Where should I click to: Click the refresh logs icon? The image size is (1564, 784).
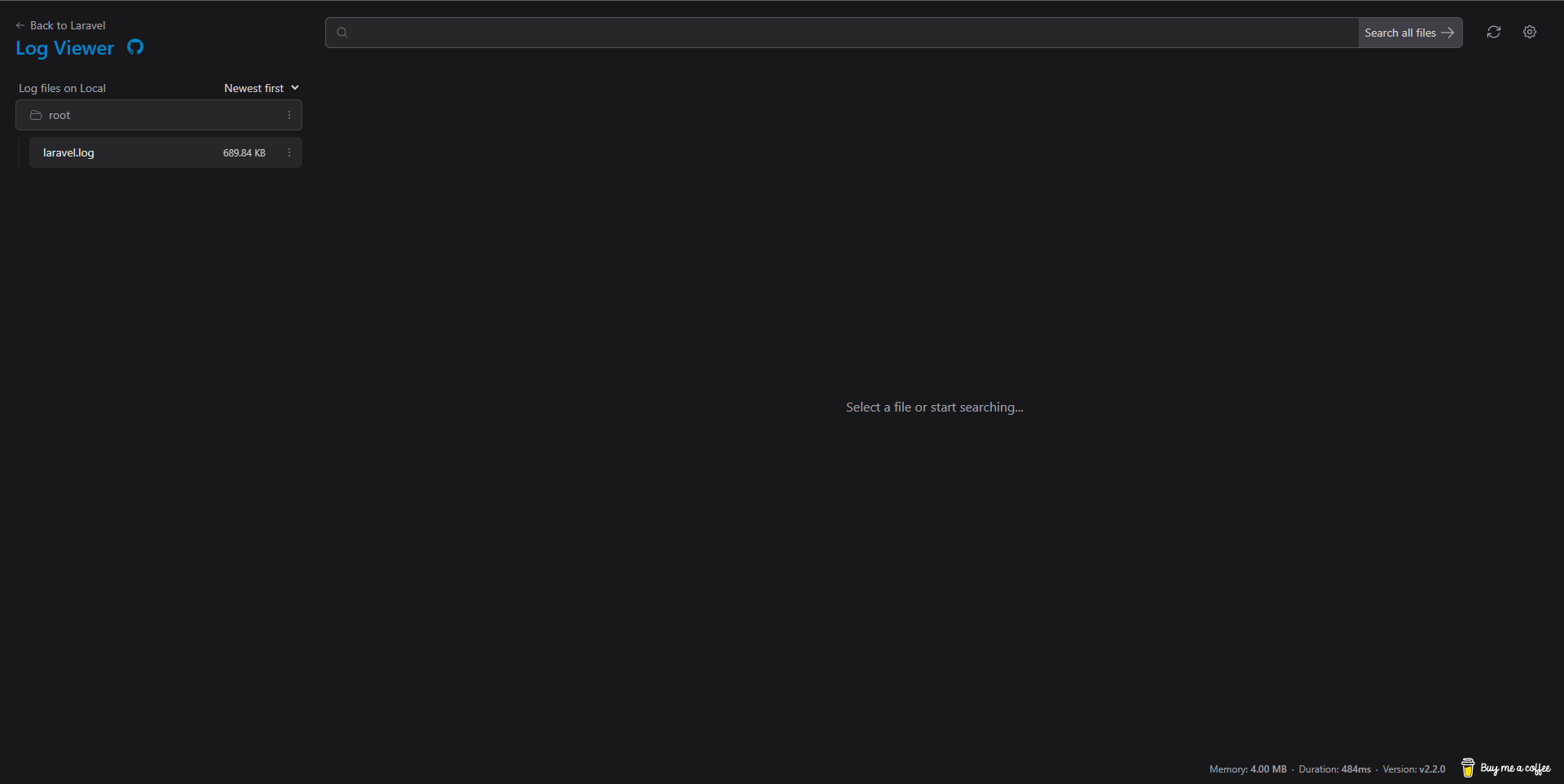[x=1493, y=32]
